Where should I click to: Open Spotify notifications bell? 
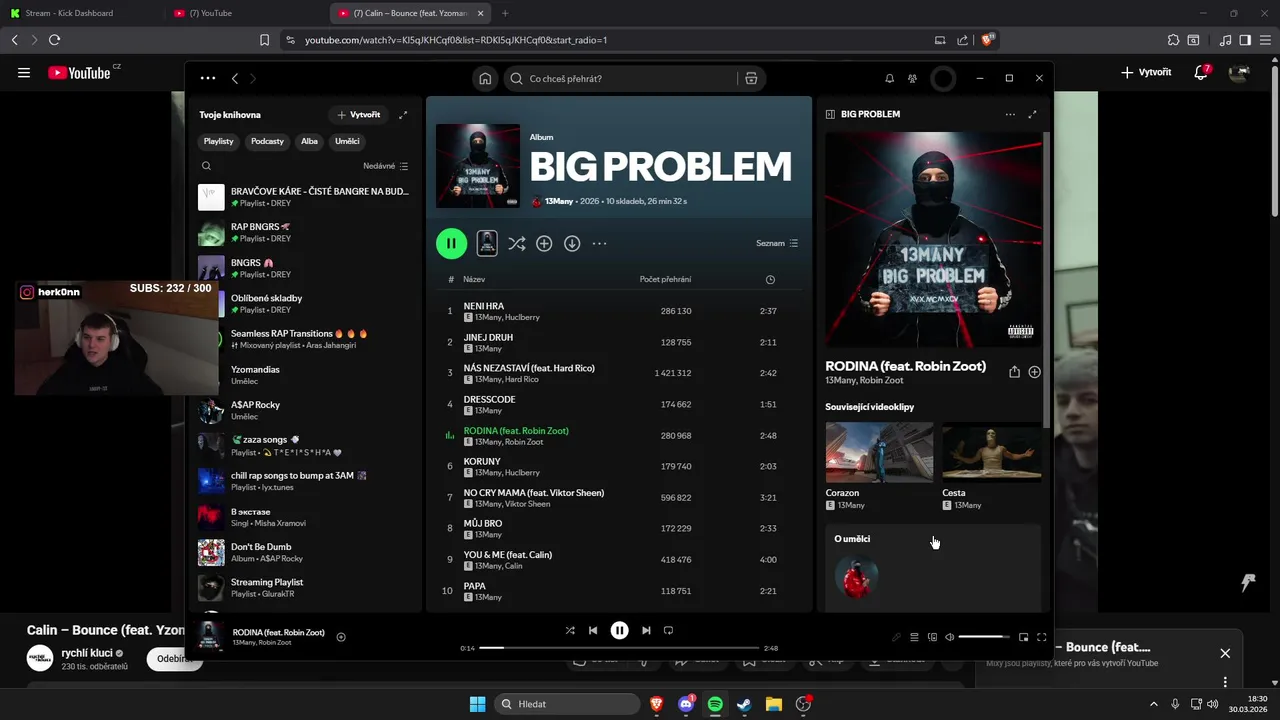889,78
